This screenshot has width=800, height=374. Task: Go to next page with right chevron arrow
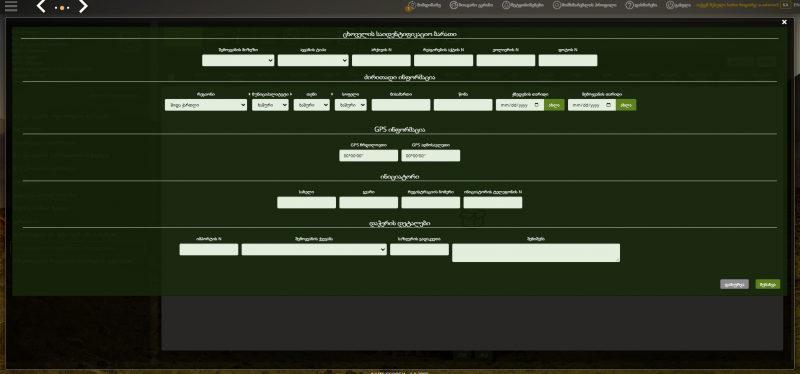click(x=83, y=7)
